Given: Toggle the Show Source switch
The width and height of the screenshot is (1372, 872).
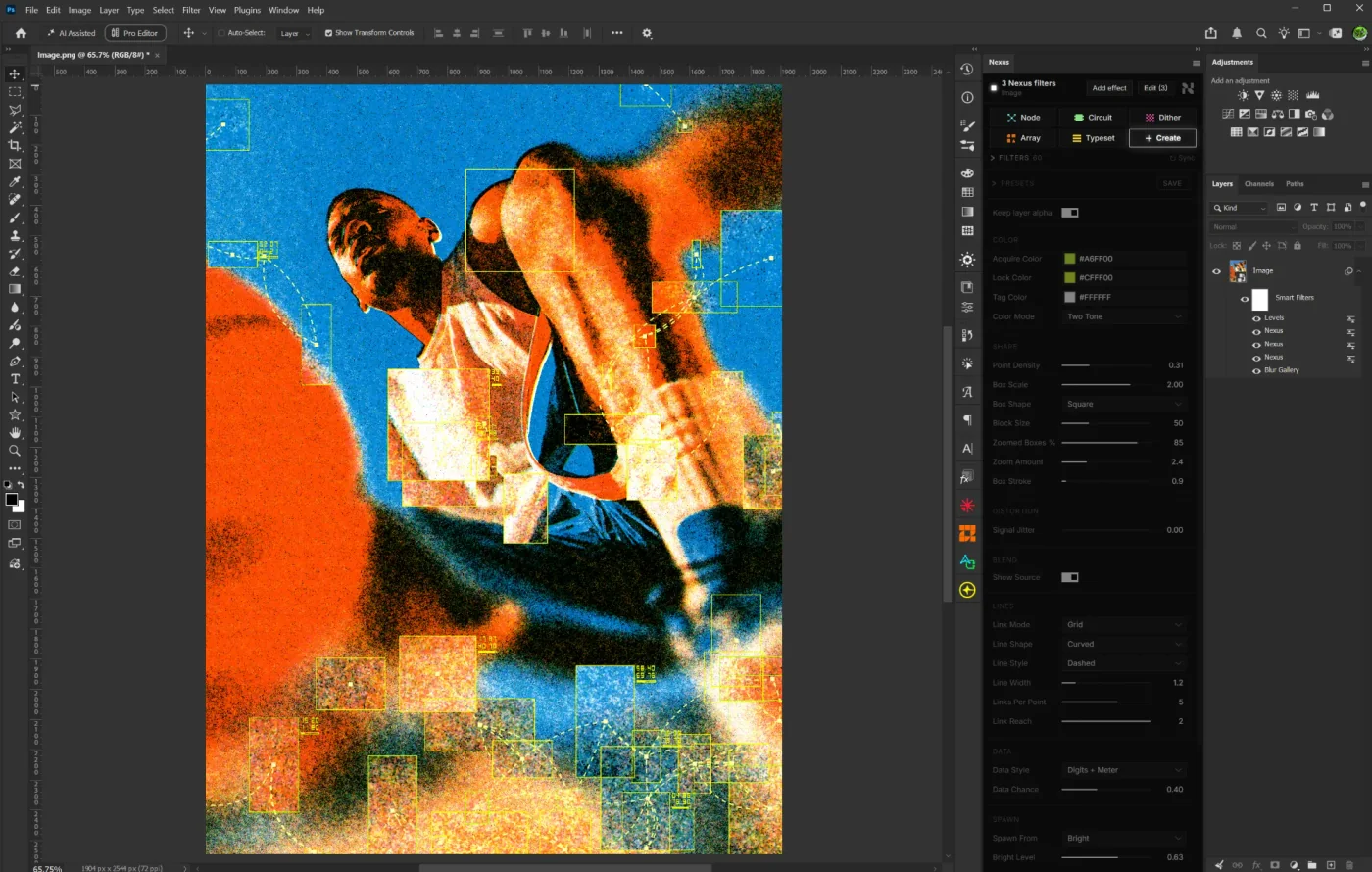Looking at the screenshot, I should pyautogui.click(x=1070, y=577).
